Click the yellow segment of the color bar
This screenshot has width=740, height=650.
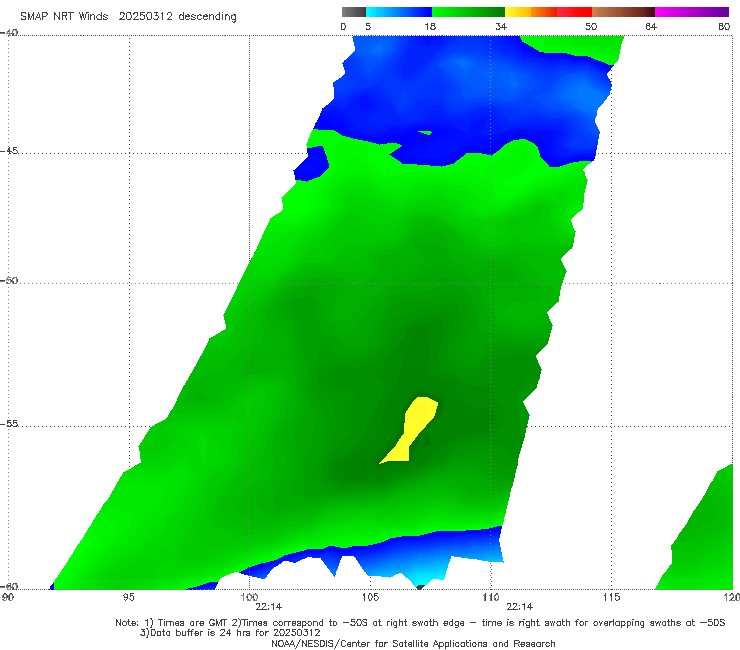click(518, 12)
